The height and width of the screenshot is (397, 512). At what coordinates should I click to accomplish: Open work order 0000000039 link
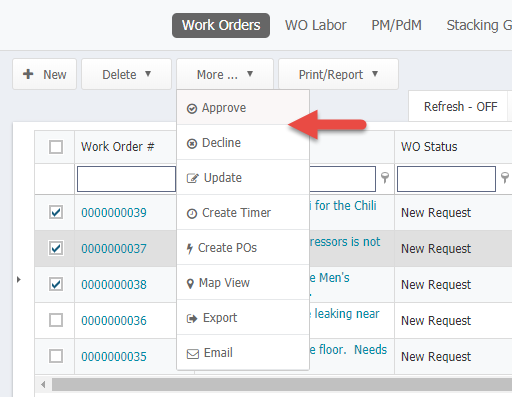click(114, 213)
